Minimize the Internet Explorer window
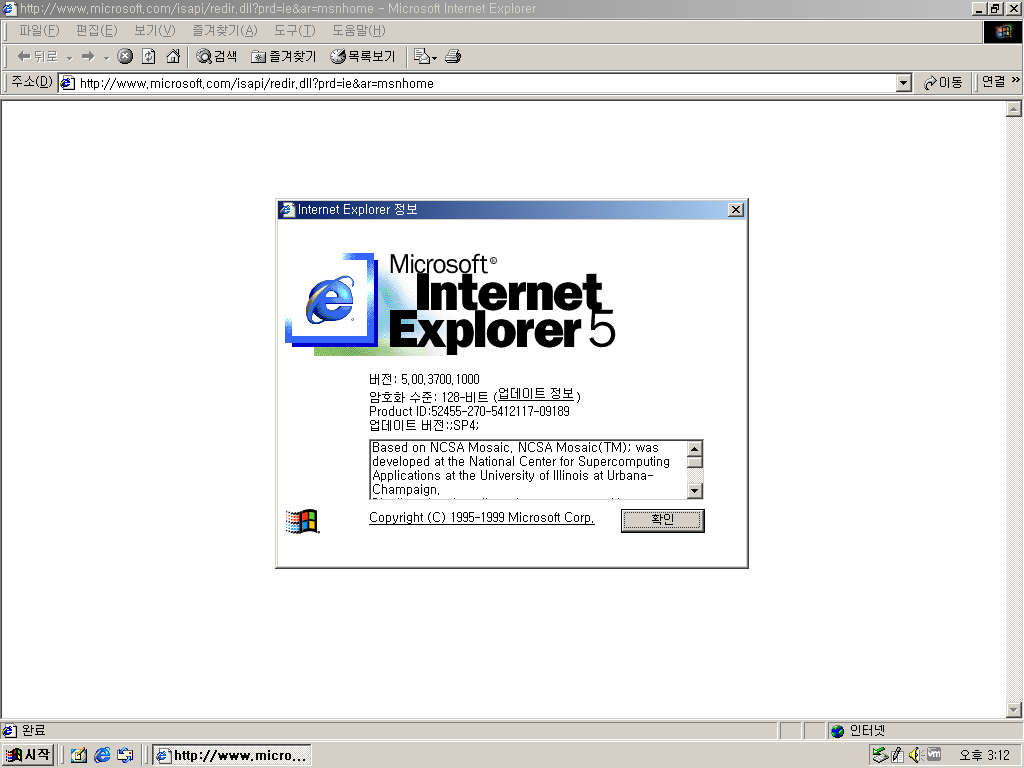Image resolution: width=1024 pixels, height=768 pixels. click(x=979, y=8)
